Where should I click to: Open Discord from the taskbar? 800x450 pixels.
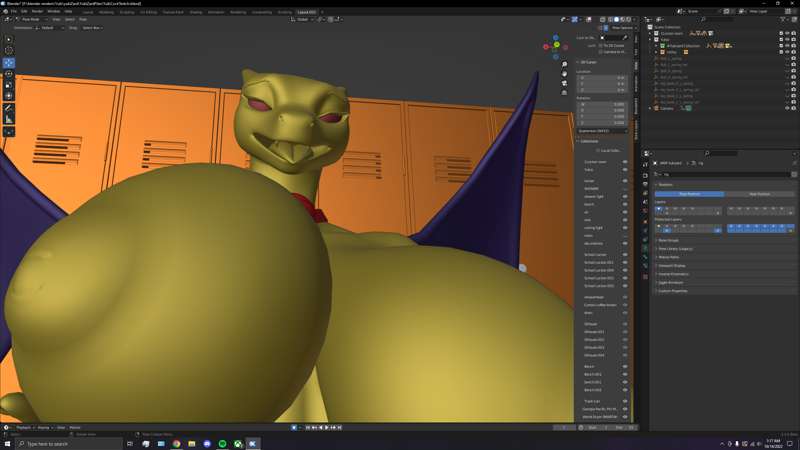pos(207,443)
